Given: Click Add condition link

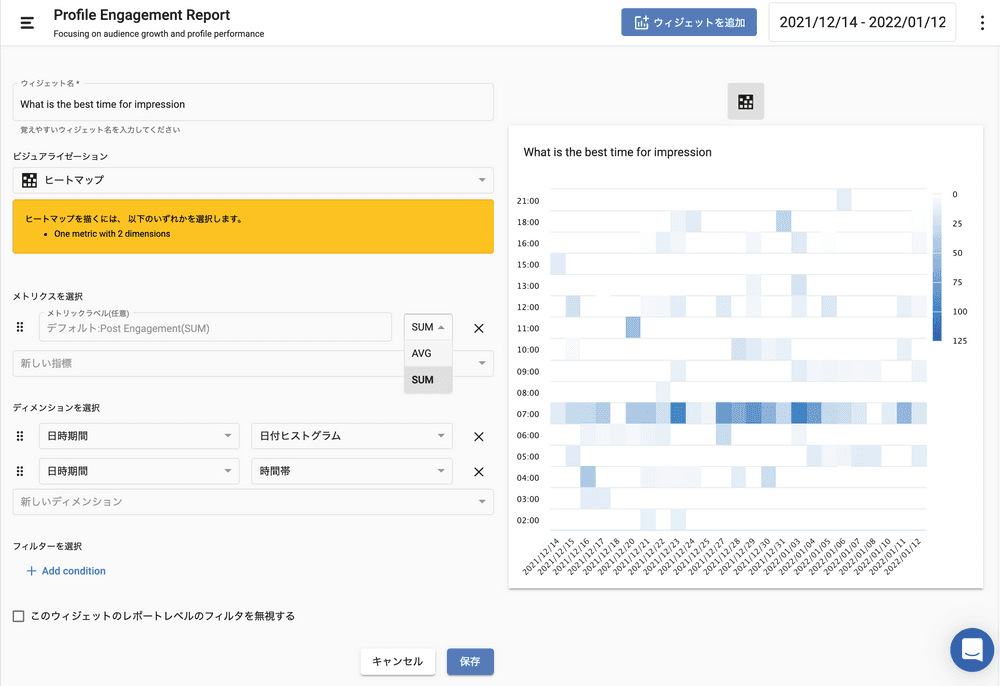Looking at the screenshot, I should (66, 571).
